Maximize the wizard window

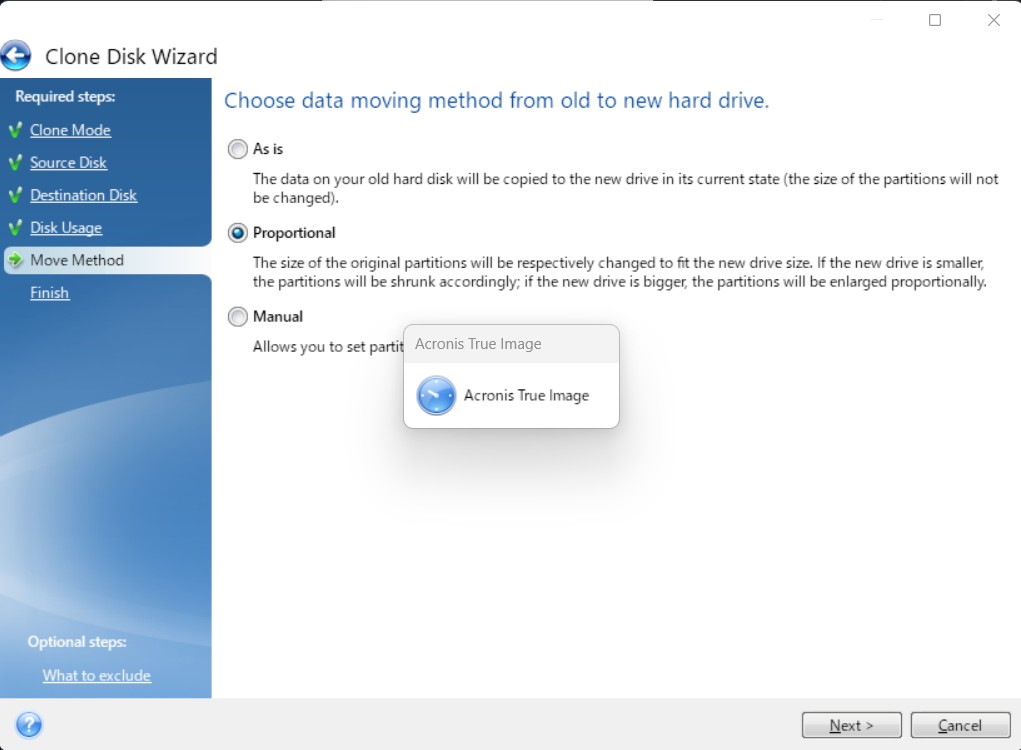(935, 20)
